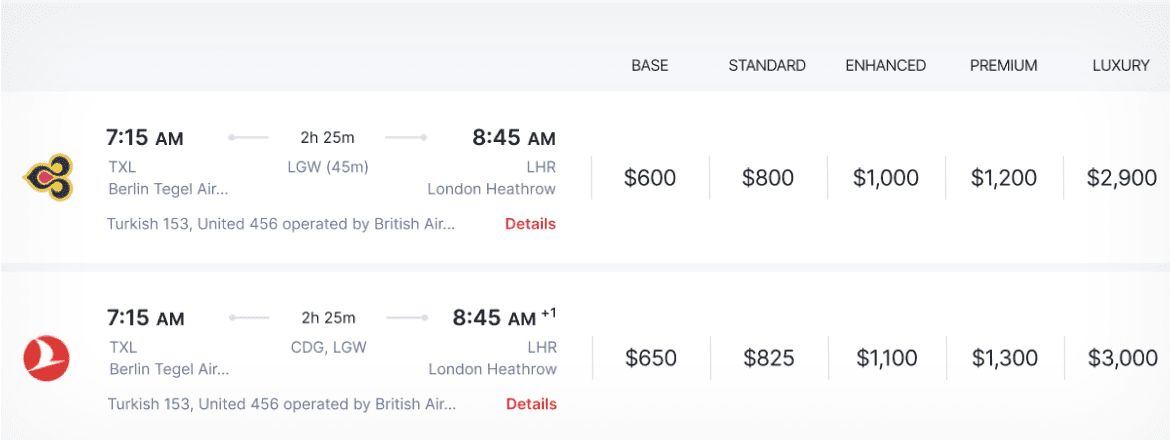The height and width of the screenshot is (440, 1170).
Task: Click the PREMIUM column header
Action: [x=1004, y=66]
